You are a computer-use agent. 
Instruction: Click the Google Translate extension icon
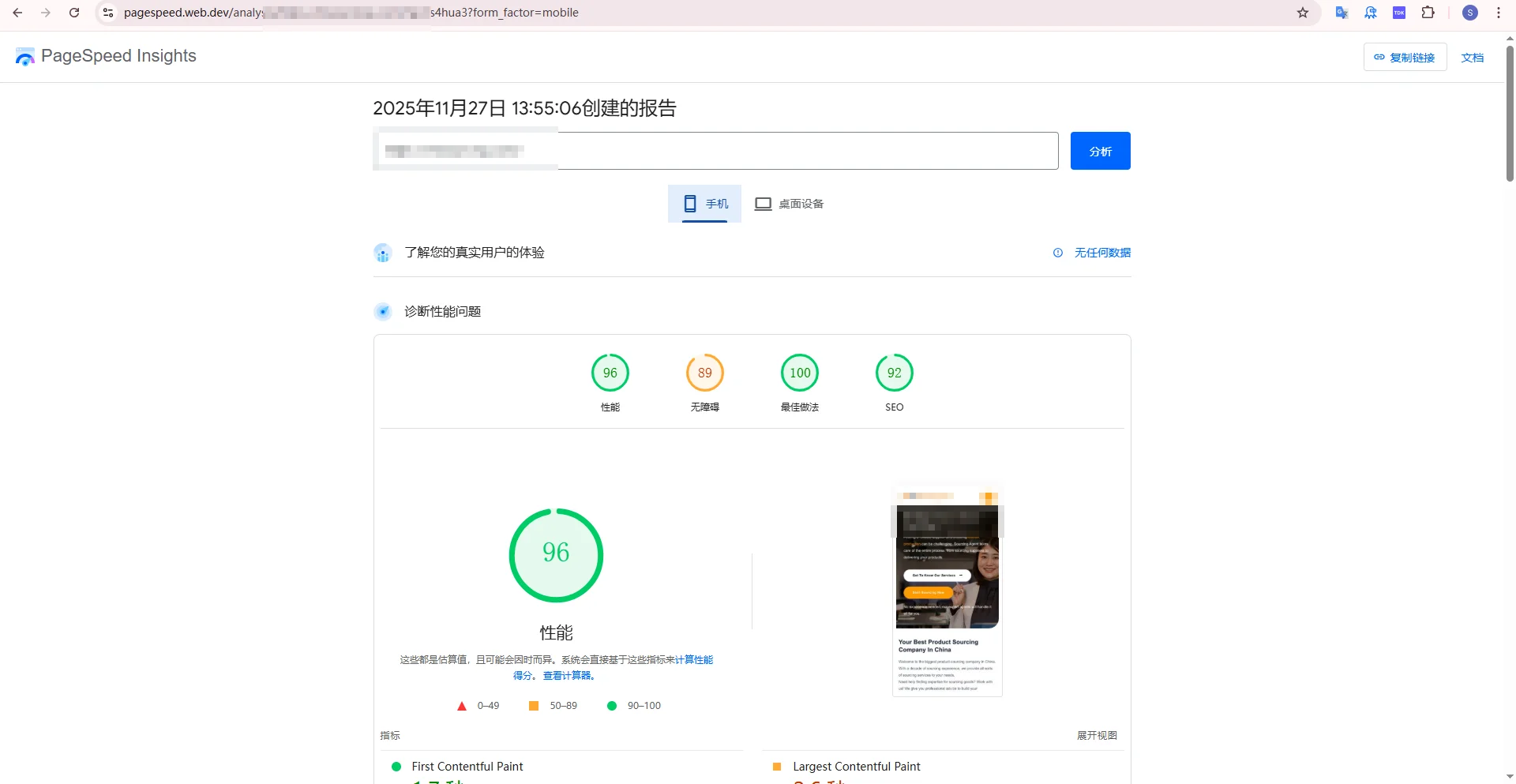1342,13
